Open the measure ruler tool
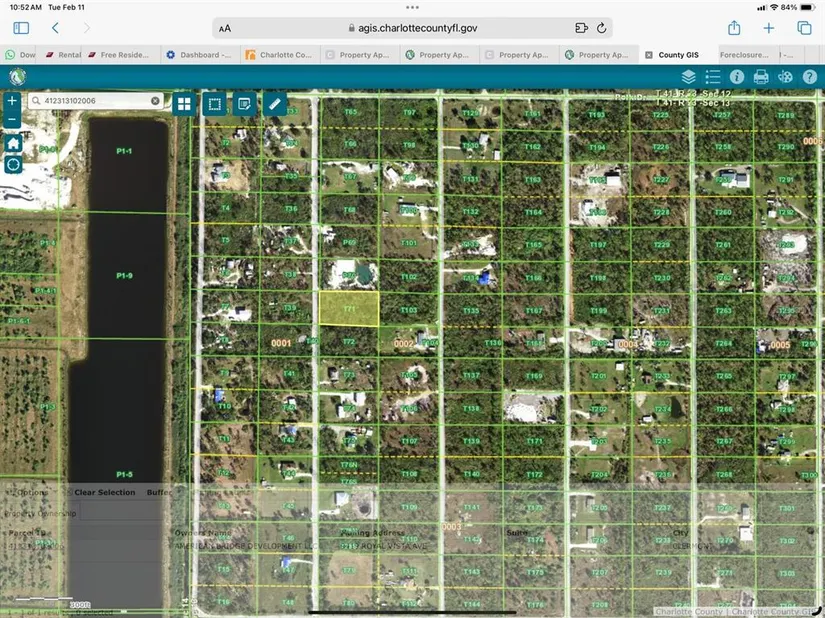825x618 pixels. click(x=274, y=103)
